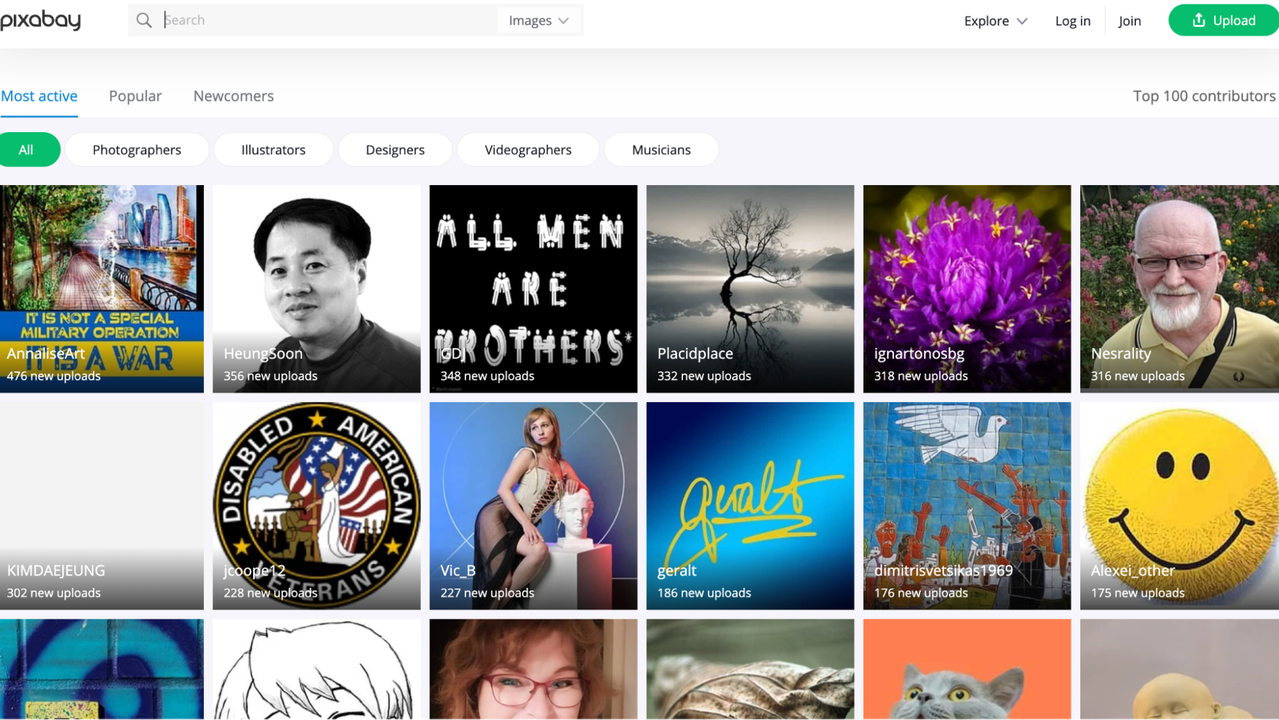Viewport: 1279px width, 720px height.
Task: Expand the Explore menu
Action: click(x=995, y=20)
